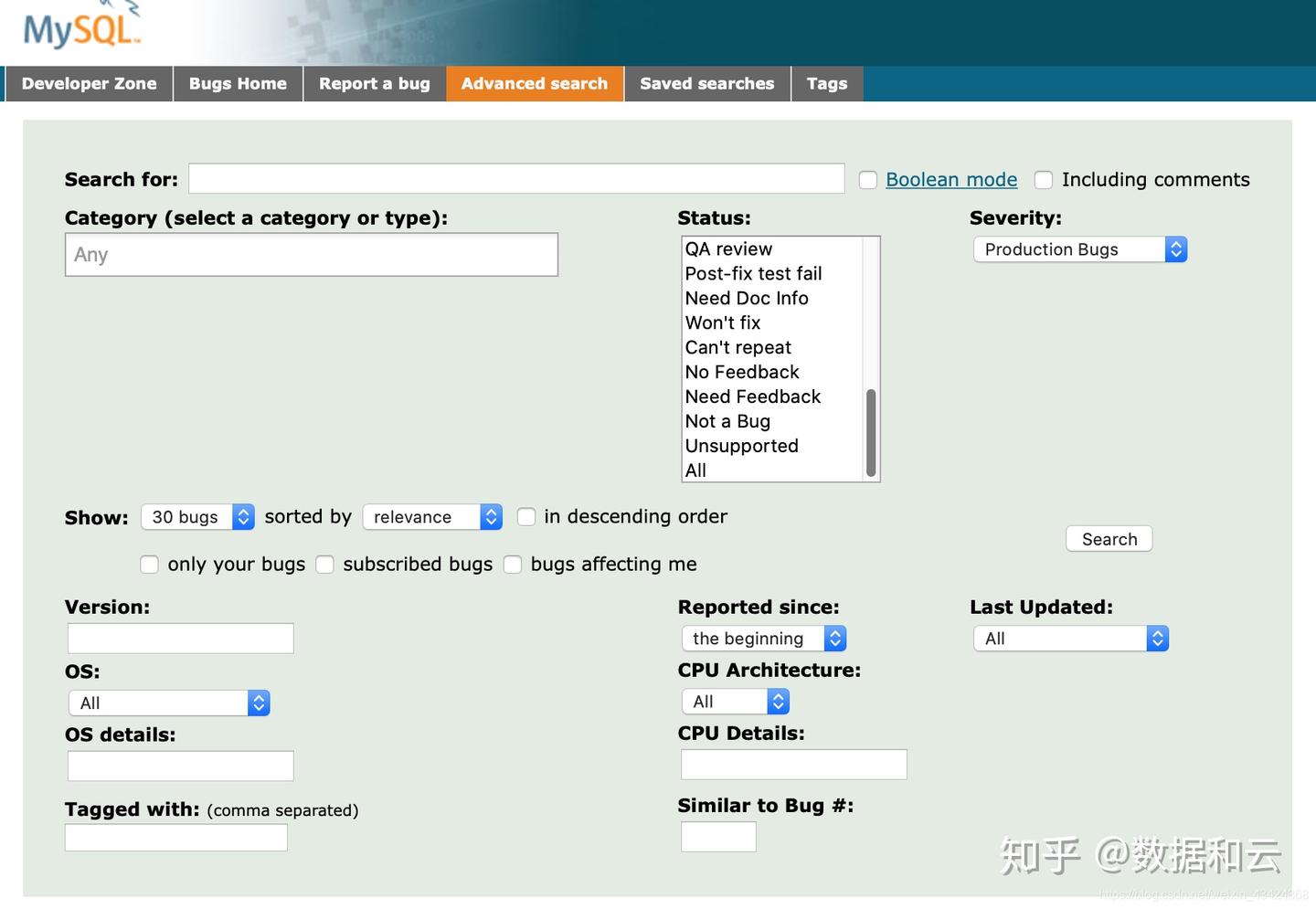Open the Last Updated dropdown
This screenshot has height=909, width=1316.
(x=1069, y=638)
